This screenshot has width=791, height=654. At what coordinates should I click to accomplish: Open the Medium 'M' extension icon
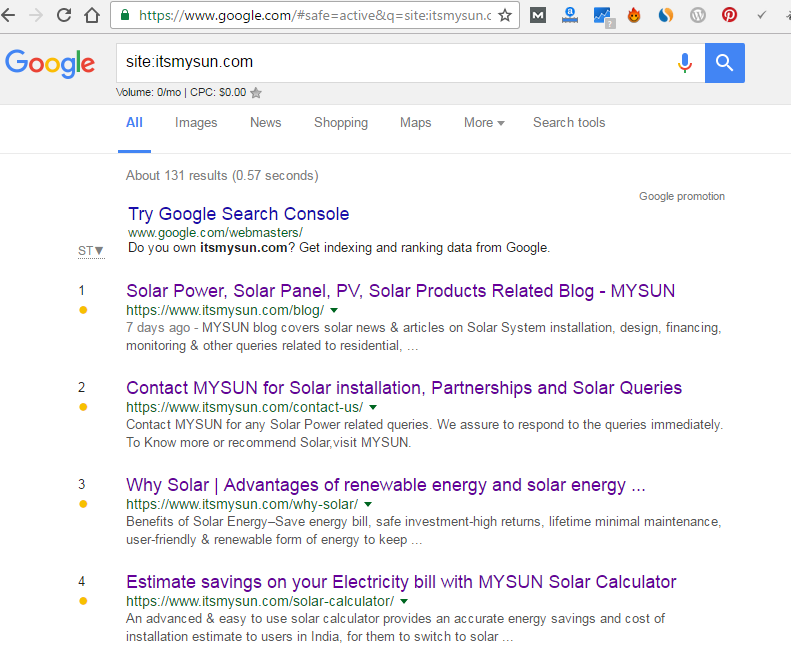click(538, 16)
